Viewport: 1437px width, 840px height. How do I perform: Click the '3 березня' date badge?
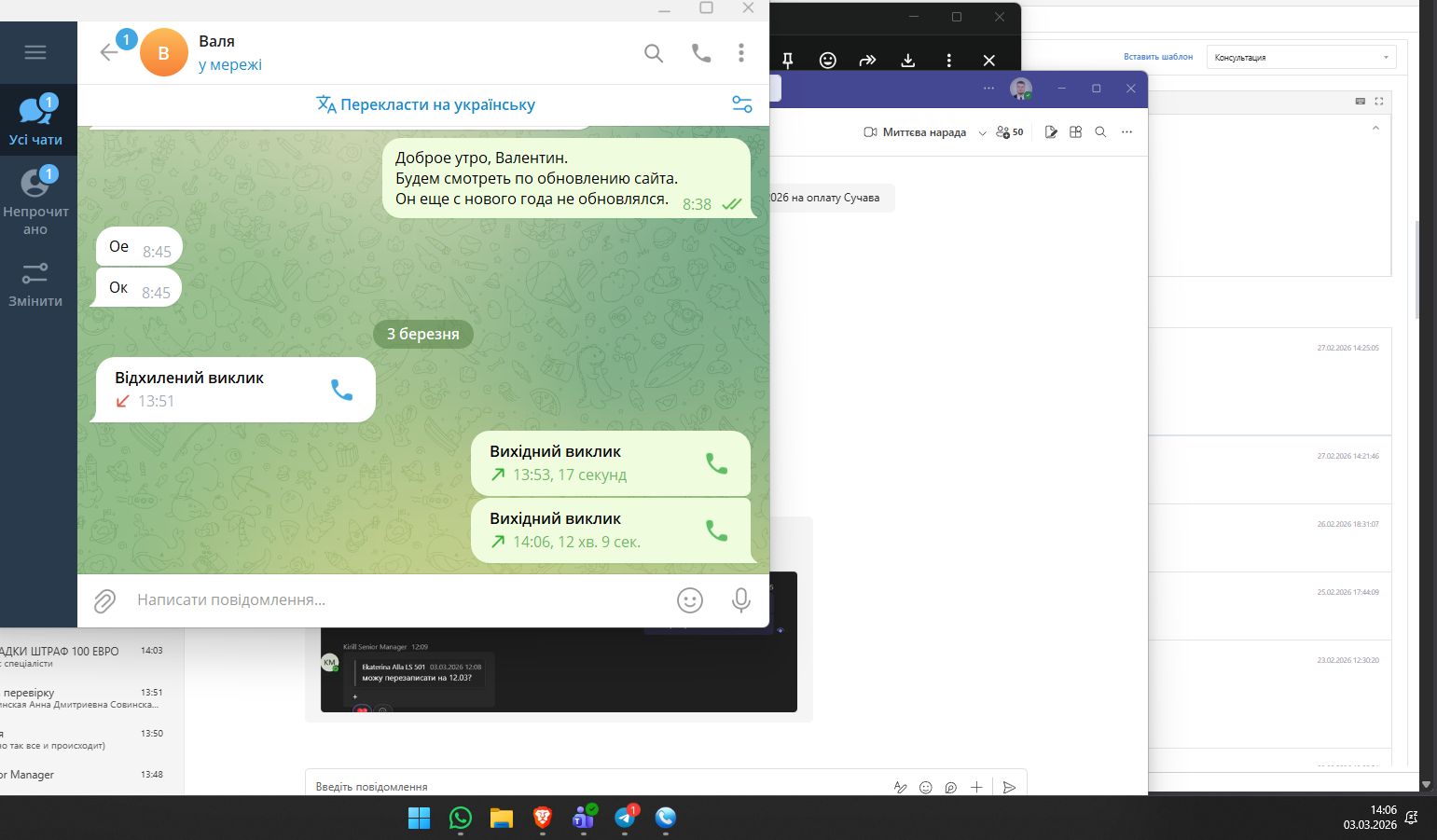click(x=423, y=334)
